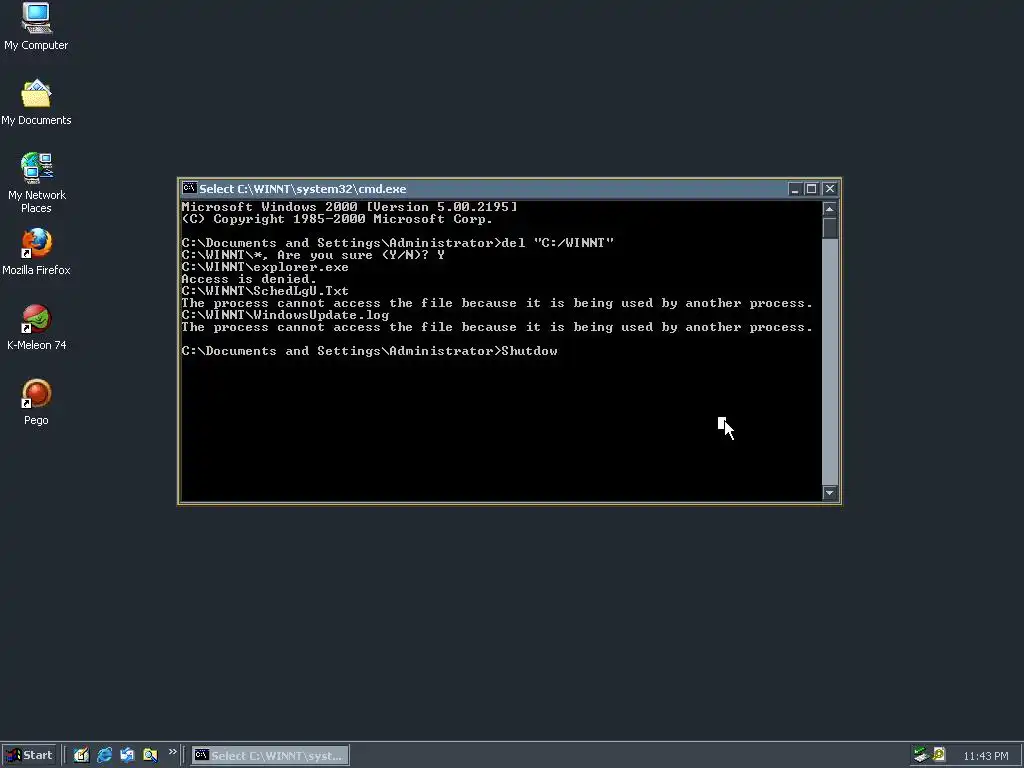Select the Pego desktop shortcut
Viewport: 1024px width, 768px height.
36,402
